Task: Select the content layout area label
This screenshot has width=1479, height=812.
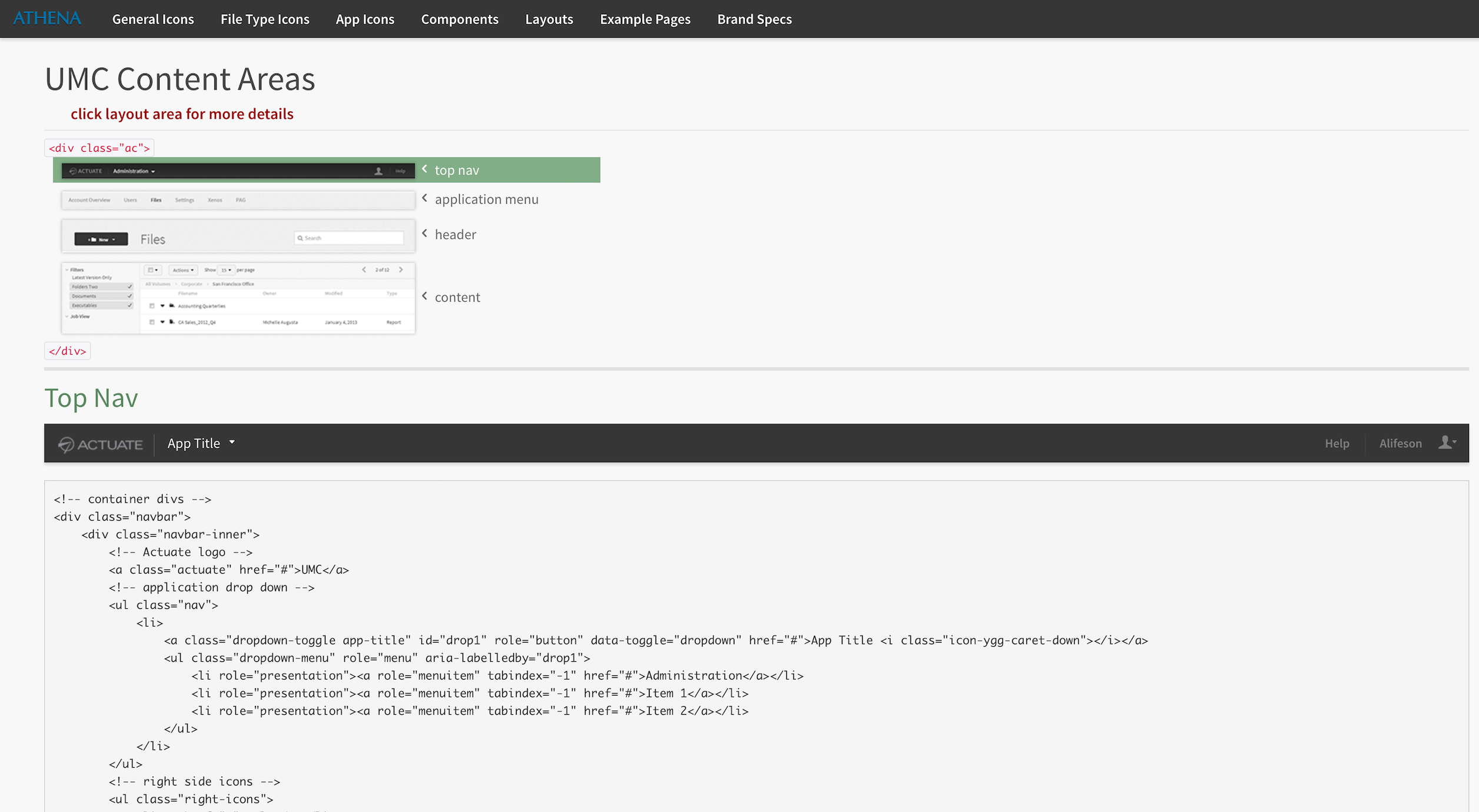Action: (x=457, y=297)
